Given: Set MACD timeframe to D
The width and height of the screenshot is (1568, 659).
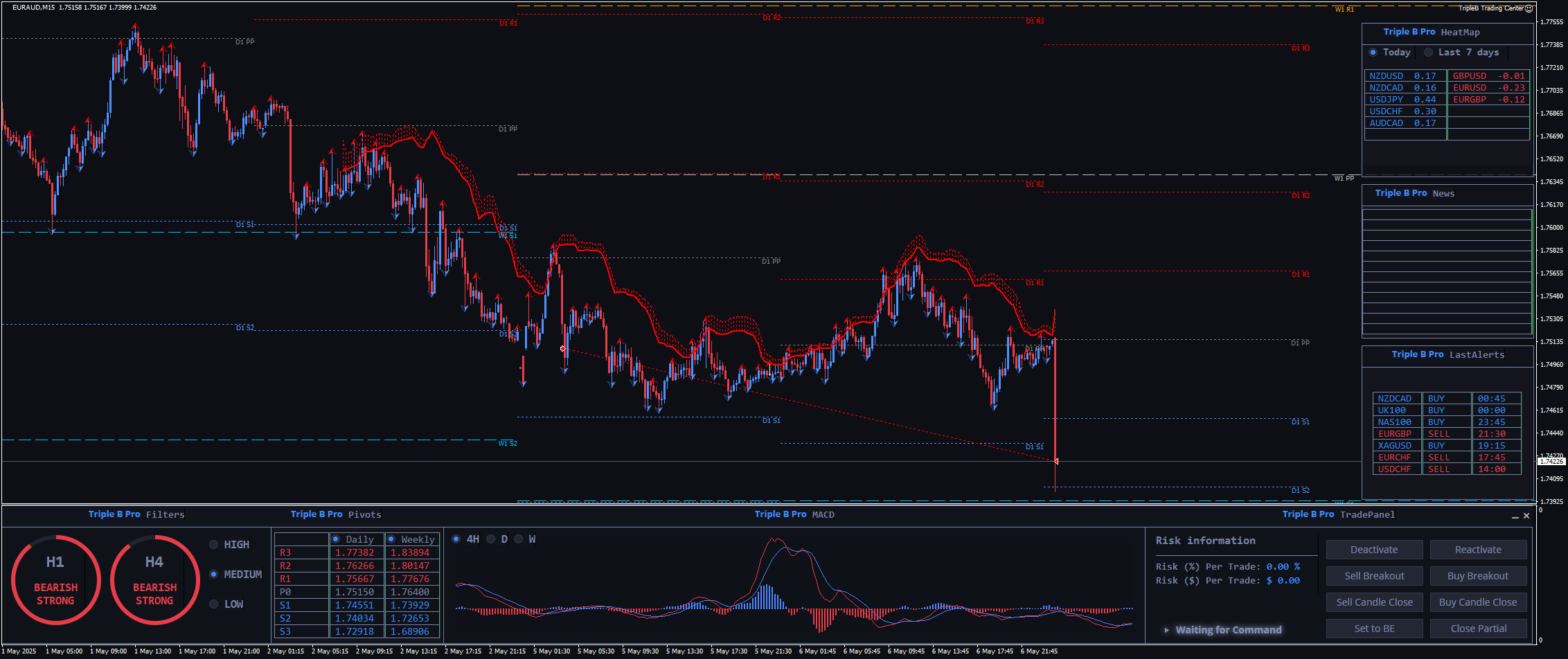Looking at the screenshot, I should coord(491,539).
